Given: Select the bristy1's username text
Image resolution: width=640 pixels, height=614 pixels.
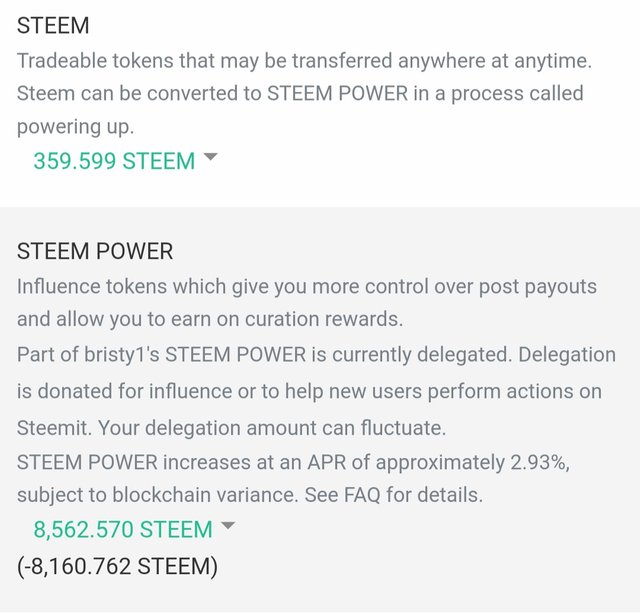Looking at the screenshot, I should 122,354.
